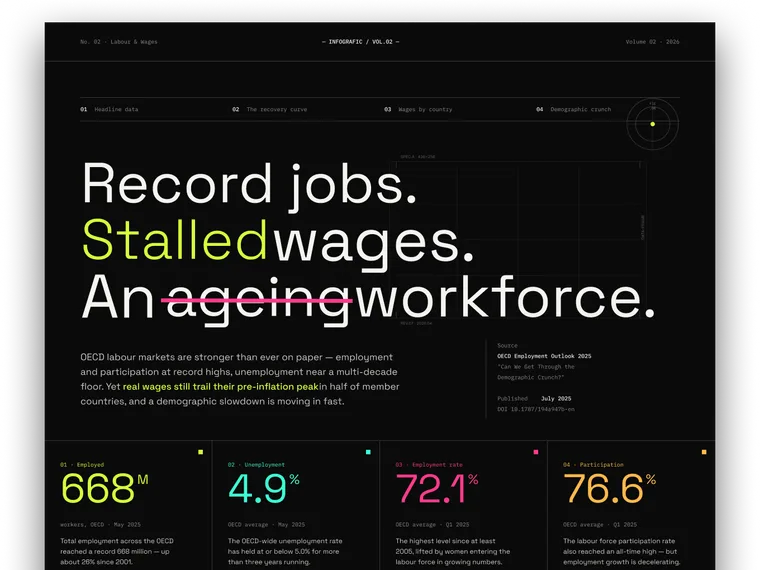Jump to '02 The recovery curve' section

[x=269, y=110]
